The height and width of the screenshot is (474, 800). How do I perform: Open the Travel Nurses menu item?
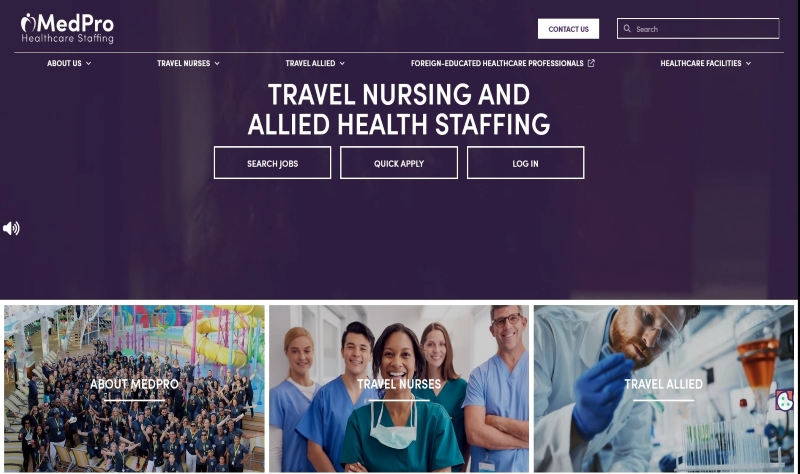click(x=184, y=63)
